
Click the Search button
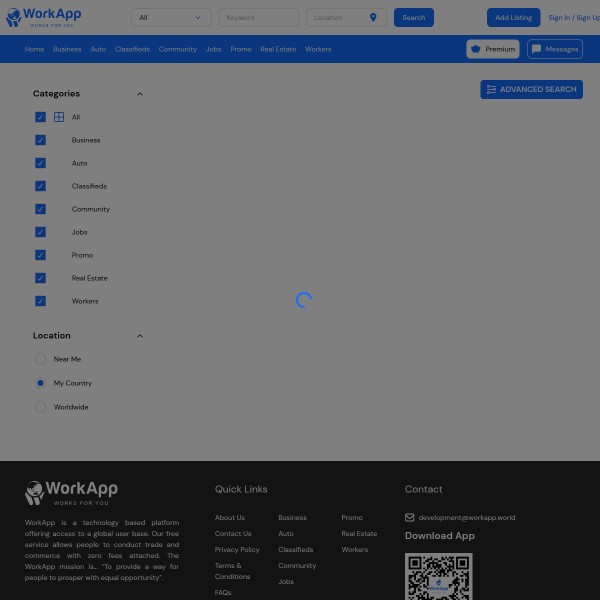414,18
